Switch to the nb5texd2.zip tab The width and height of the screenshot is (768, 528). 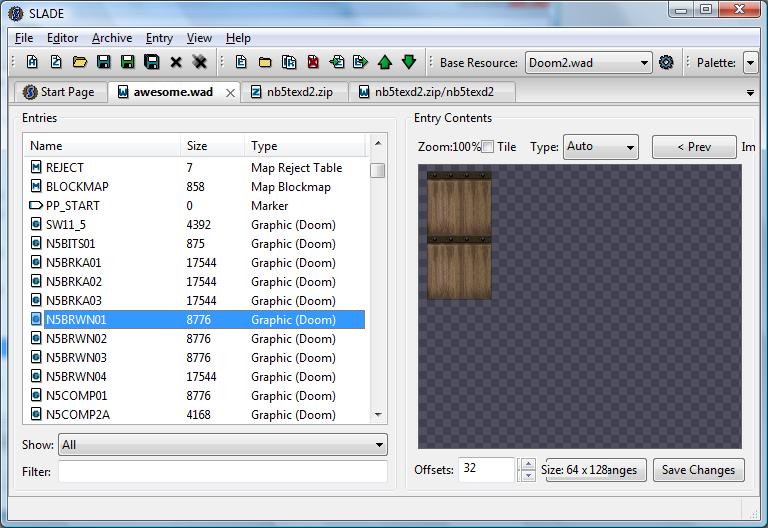(294, 92)
